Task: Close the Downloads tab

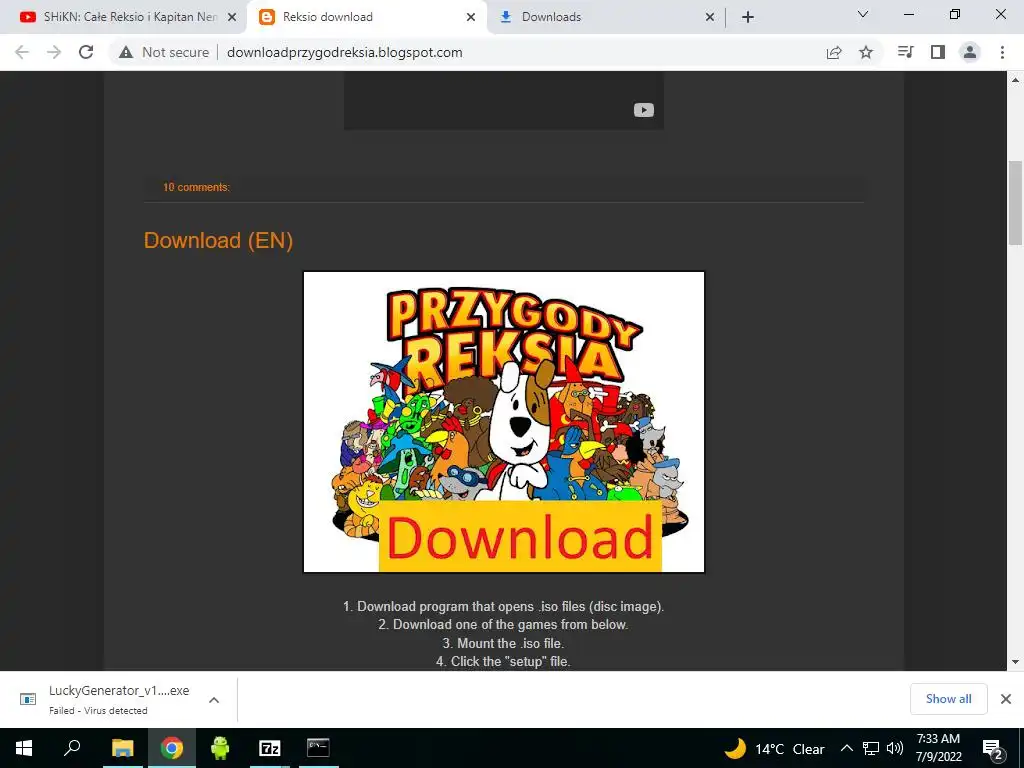Action: coord(710,17)
